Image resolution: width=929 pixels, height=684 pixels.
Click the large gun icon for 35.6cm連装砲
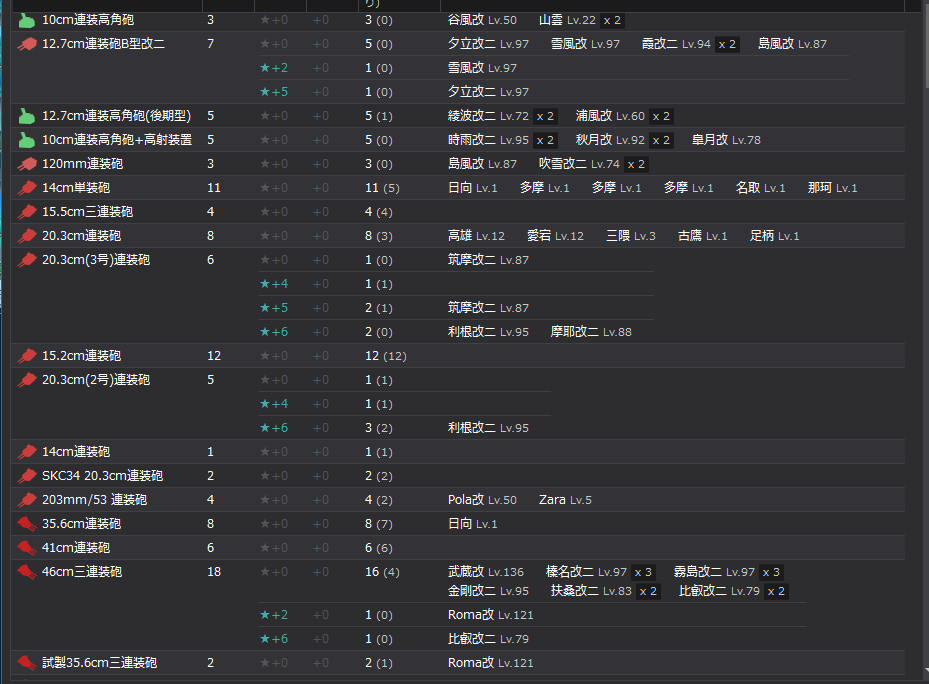(x=27, y=524)
